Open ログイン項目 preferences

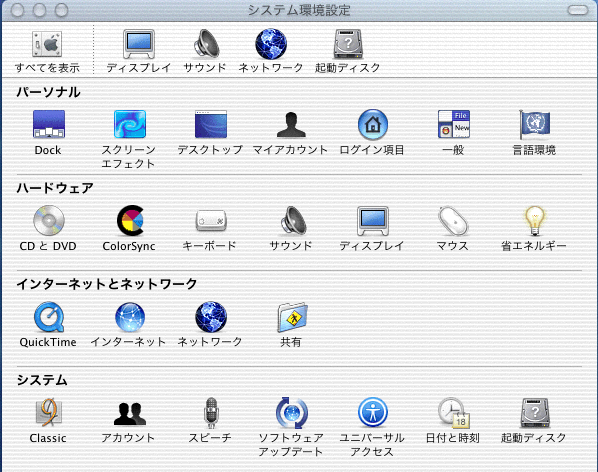pyautogui.click(x=373, y=124)
